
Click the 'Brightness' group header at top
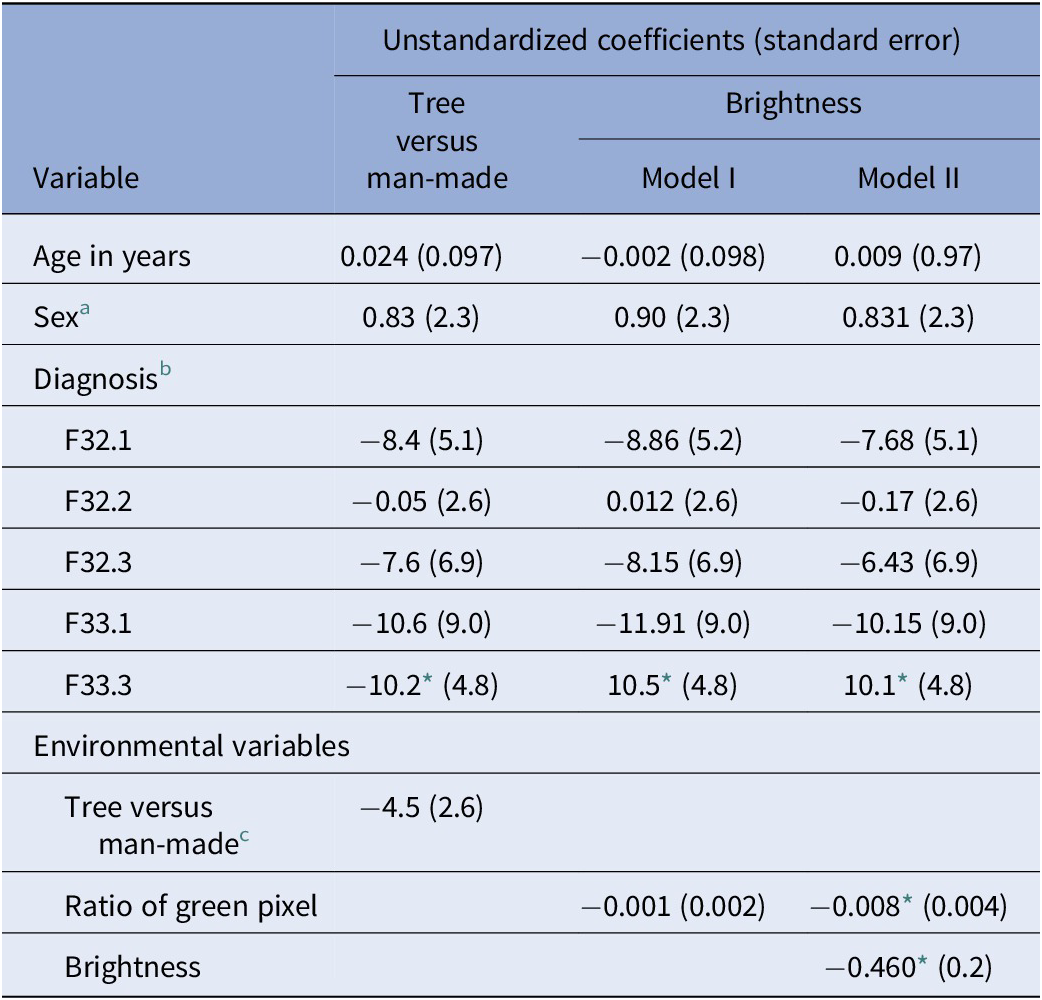[x=793, y=103]
